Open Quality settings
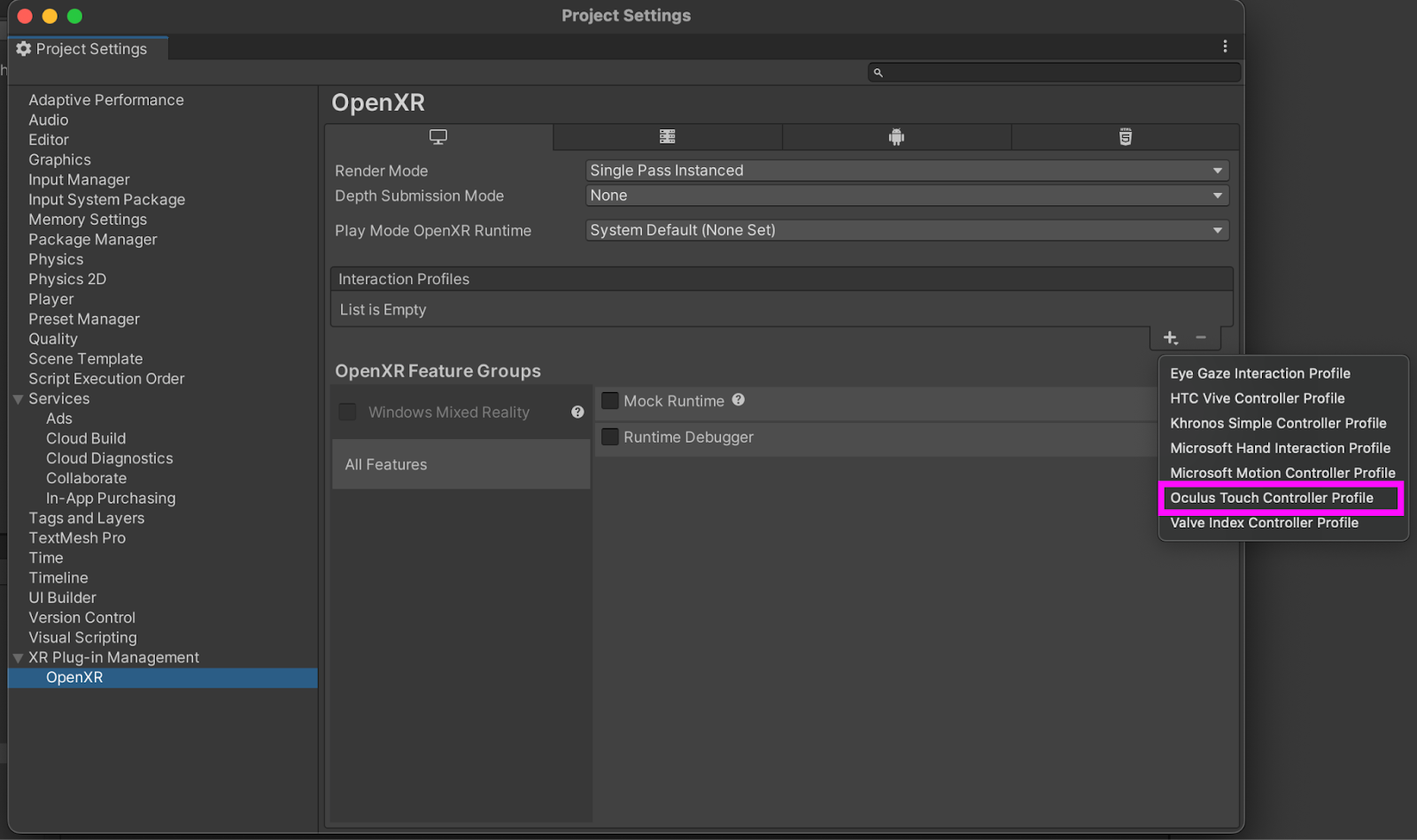The width and height of the screenshot is (1417, 840). 53,339
